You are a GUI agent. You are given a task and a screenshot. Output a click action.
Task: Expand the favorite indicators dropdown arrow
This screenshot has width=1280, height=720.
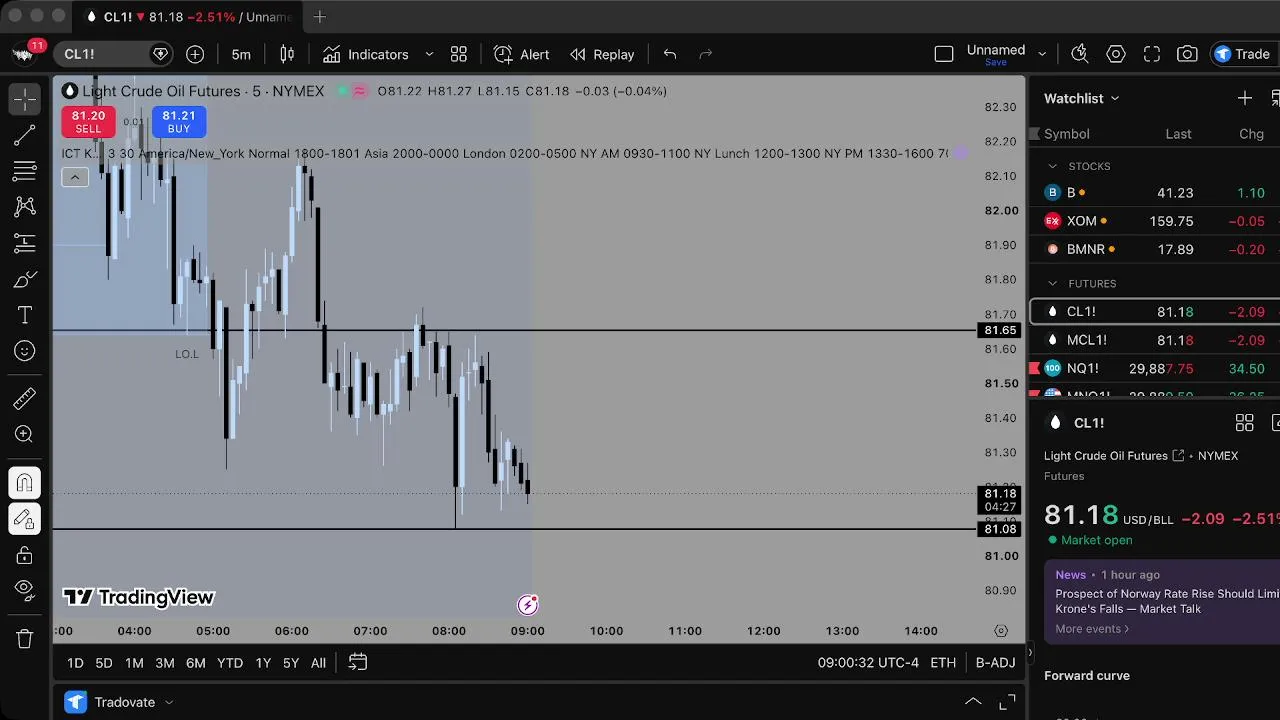coord(429,54)
